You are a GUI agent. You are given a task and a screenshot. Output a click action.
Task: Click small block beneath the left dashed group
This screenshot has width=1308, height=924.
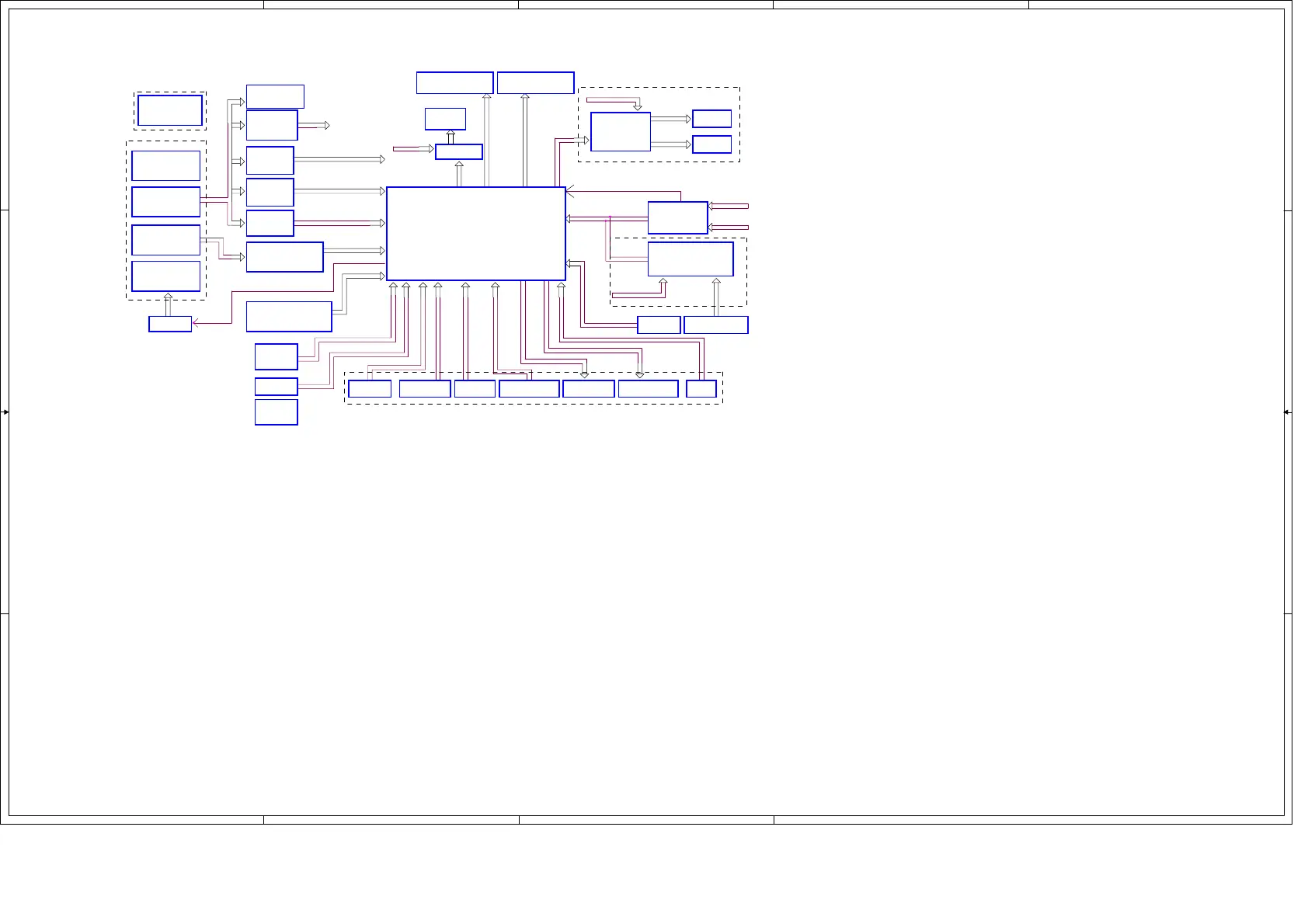click(x=170, y=324)
